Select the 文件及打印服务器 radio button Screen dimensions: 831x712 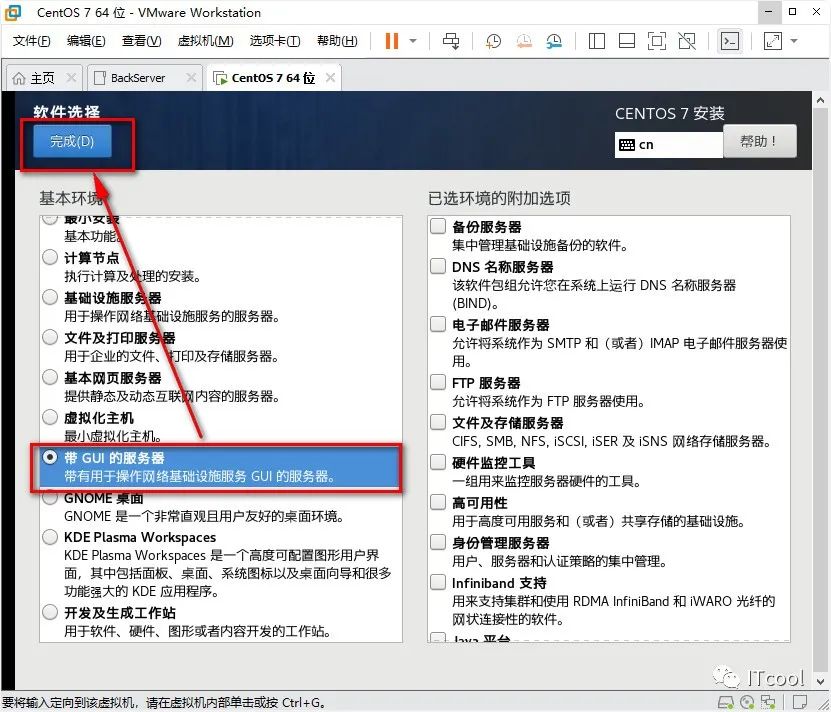50,337
